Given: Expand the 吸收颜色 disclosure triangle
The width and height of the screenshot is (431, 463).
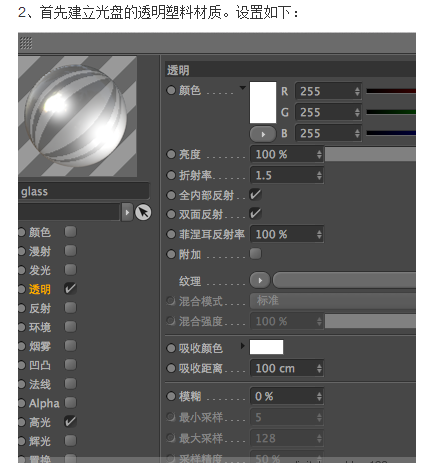Looking at the screenshot, I should (243, 346).
